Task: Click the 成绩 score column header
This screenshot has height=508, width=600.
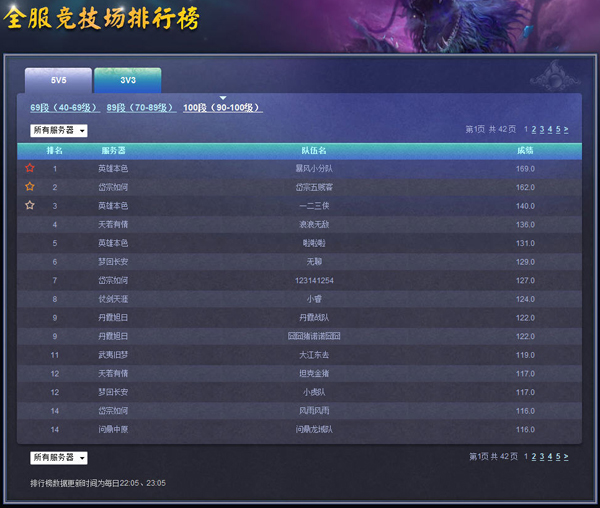Action: click(x=525, y=150)
